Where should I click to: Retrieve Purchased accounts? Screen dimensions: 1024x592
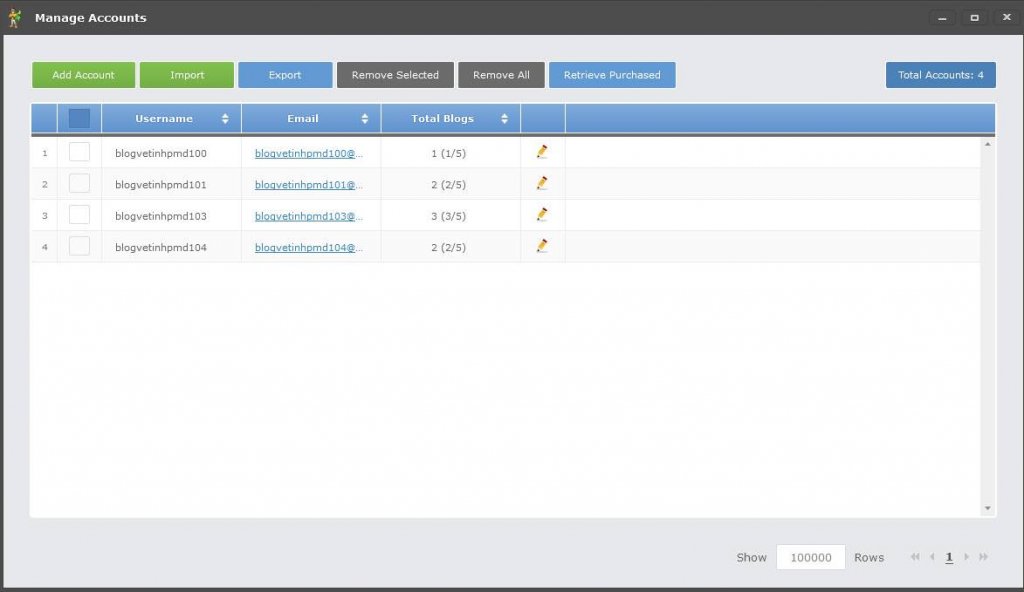coord(612,75)
